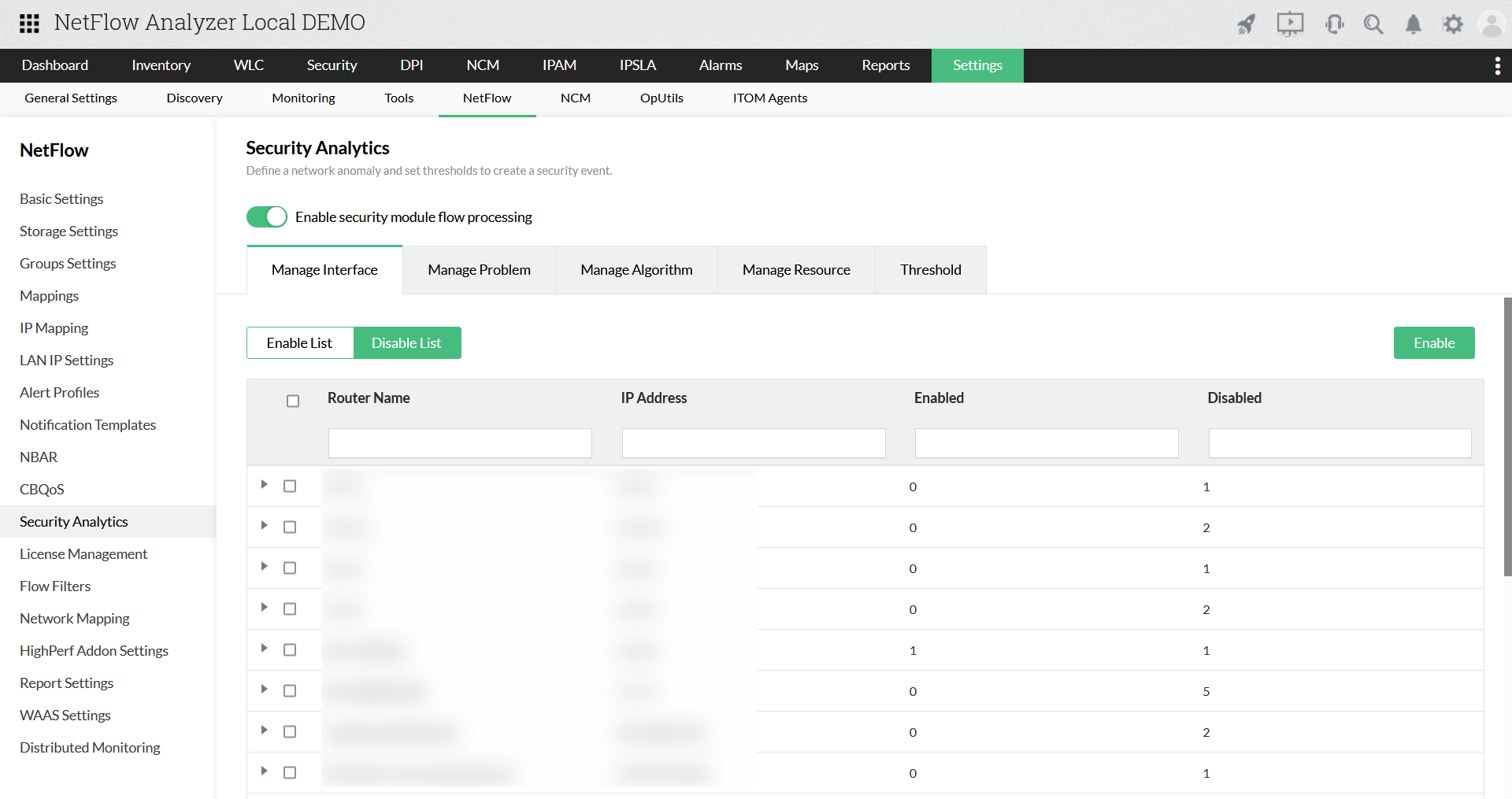
Task: Open the live demo screen icon
Action: point(1289,24)
